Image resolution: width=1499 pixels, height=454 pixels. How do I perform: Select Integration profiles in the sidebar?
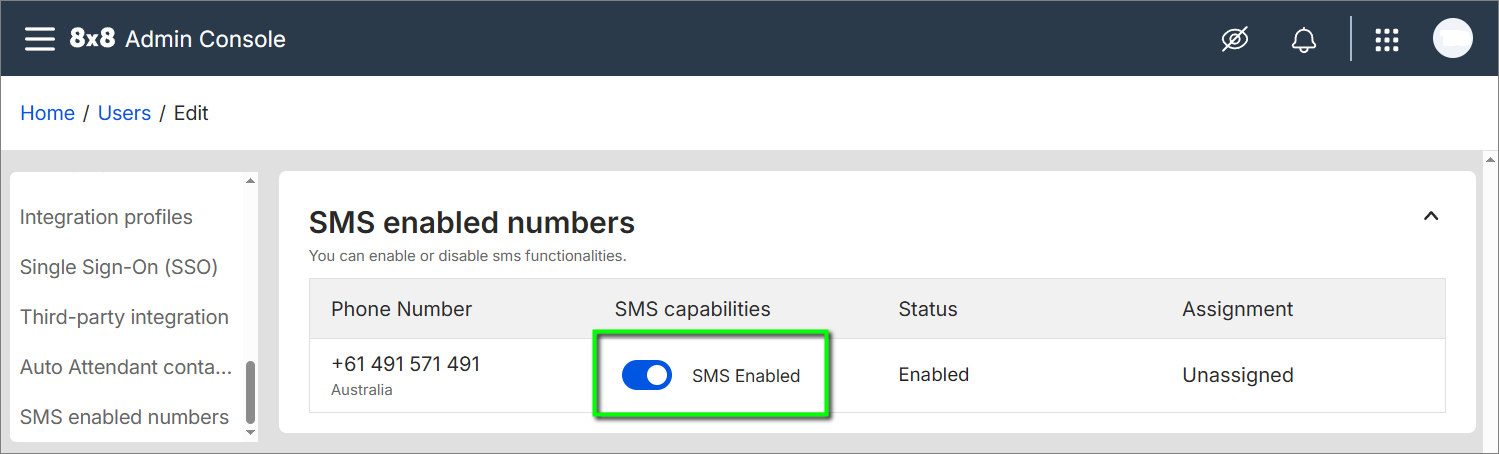106,217
